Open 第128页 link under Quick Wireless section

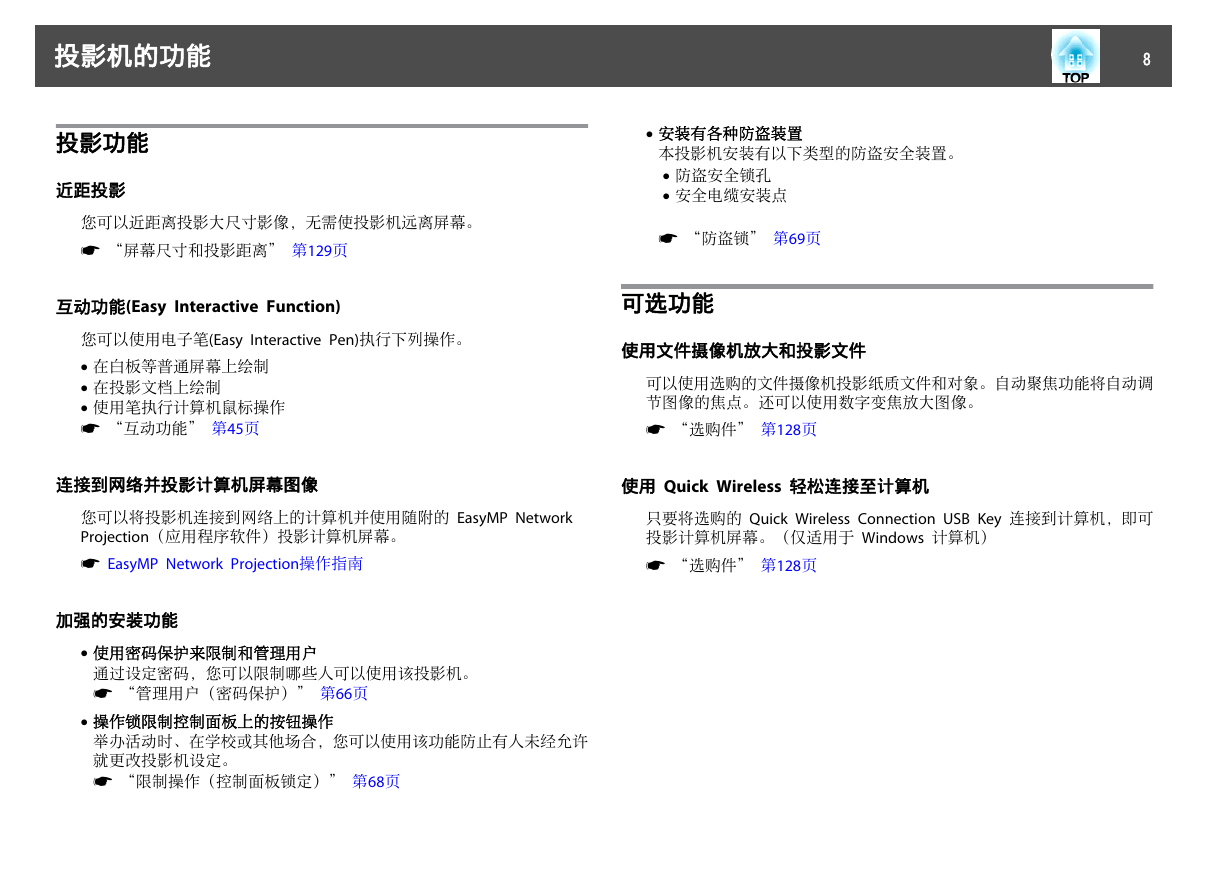[789, 565]
